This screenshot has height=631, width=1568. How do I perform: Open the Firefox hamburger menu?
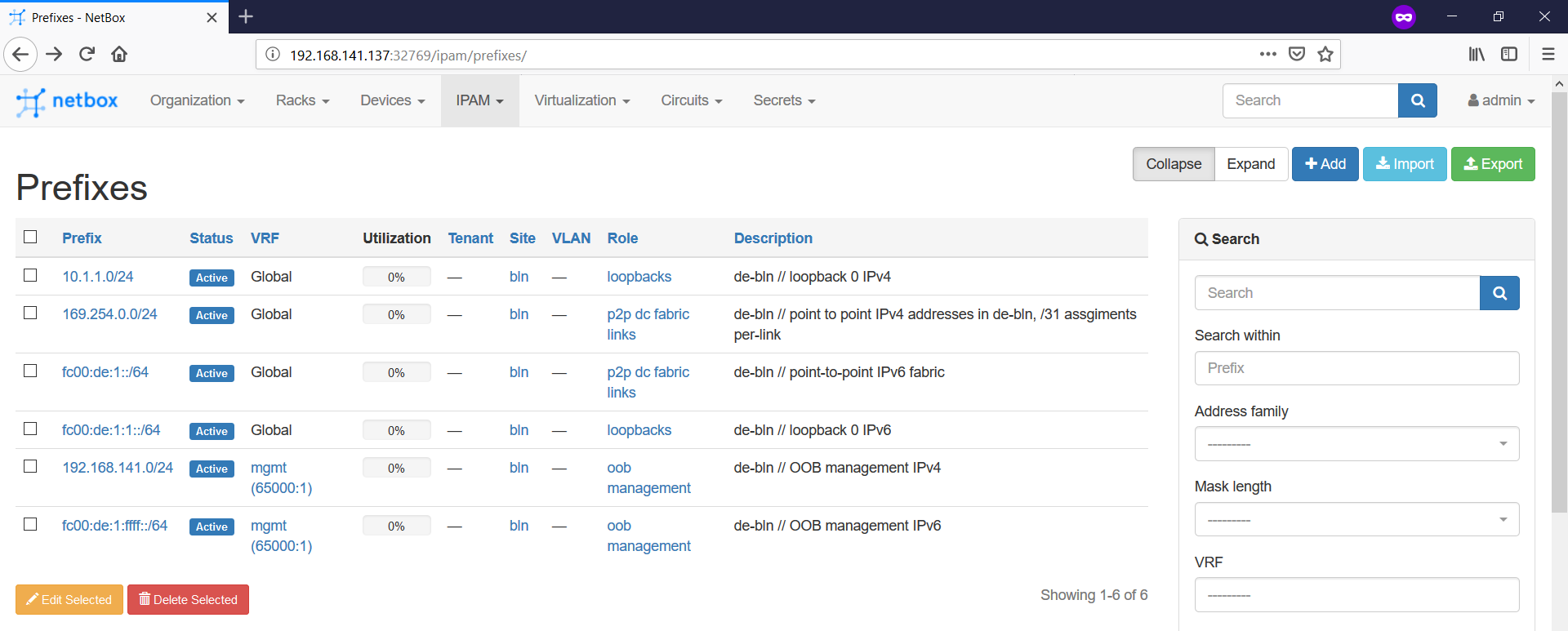pyautogui.click(x=1548, y=55)
